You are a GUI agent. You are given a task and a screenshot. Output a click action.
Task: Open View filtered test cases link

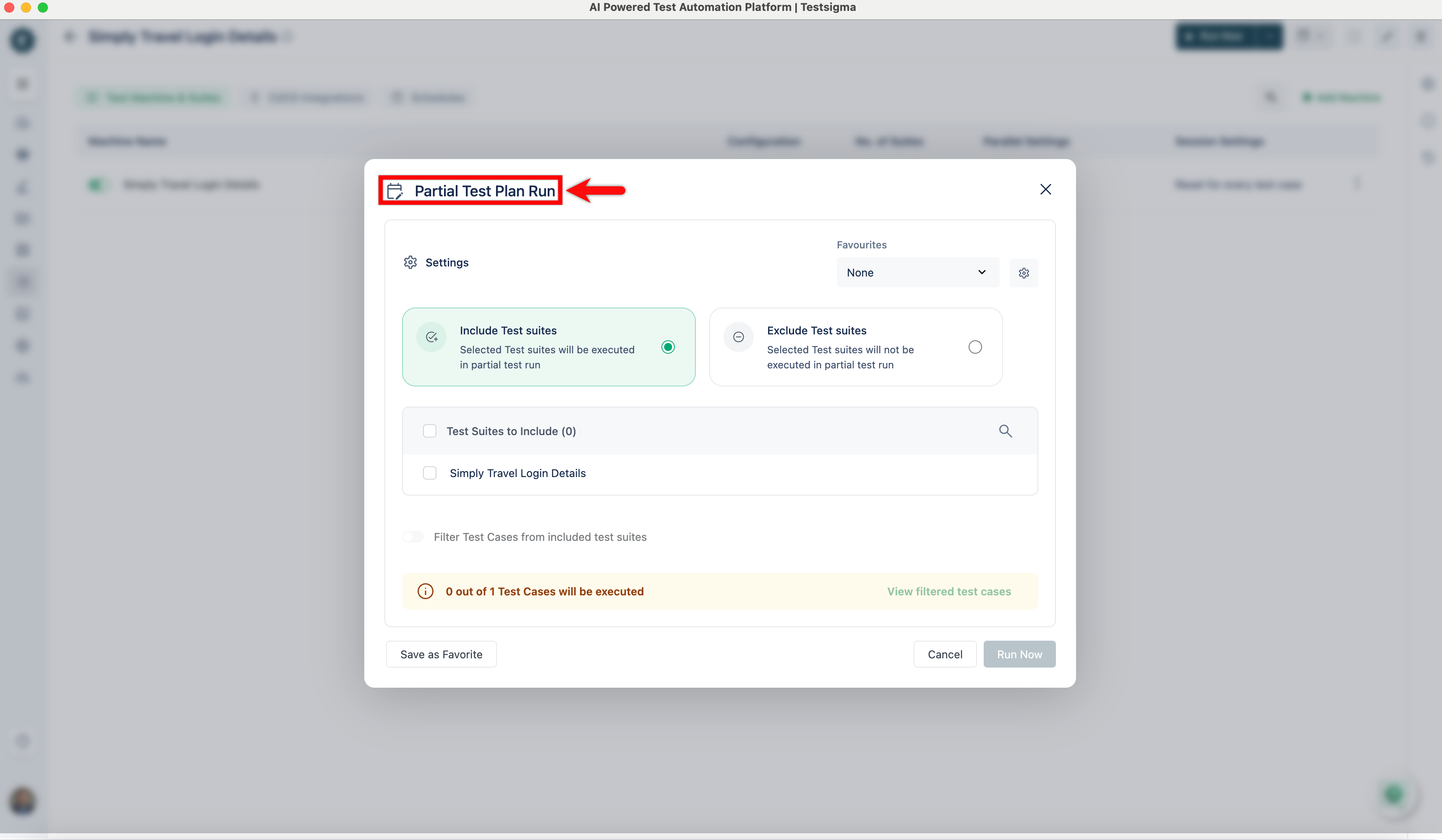[949, 591]
